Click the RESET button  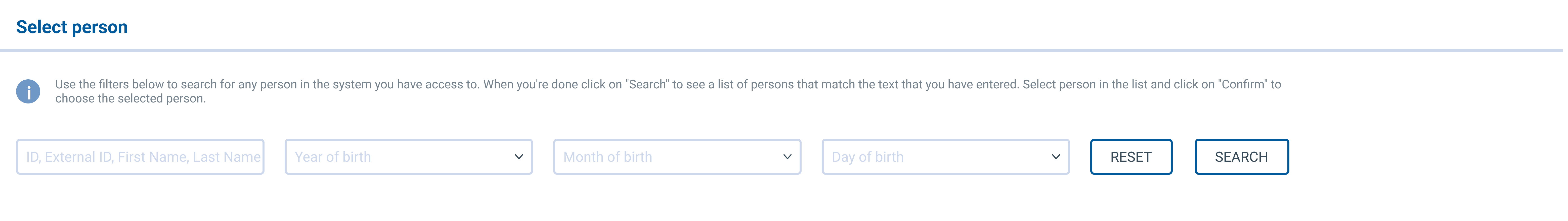point(1131,157)
